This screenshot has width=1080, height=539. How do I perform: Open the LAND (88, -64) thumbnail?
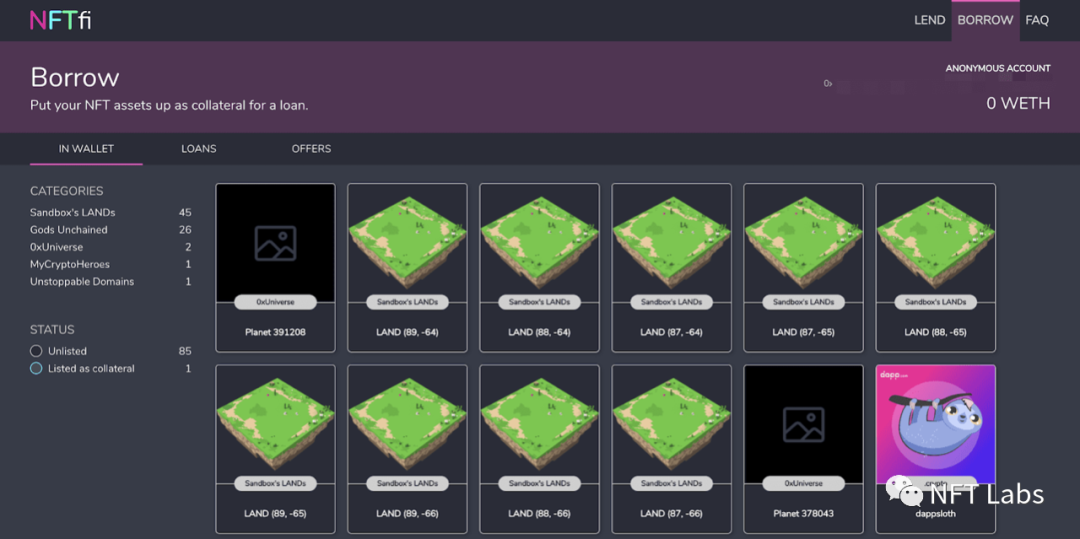pos(539,242)
